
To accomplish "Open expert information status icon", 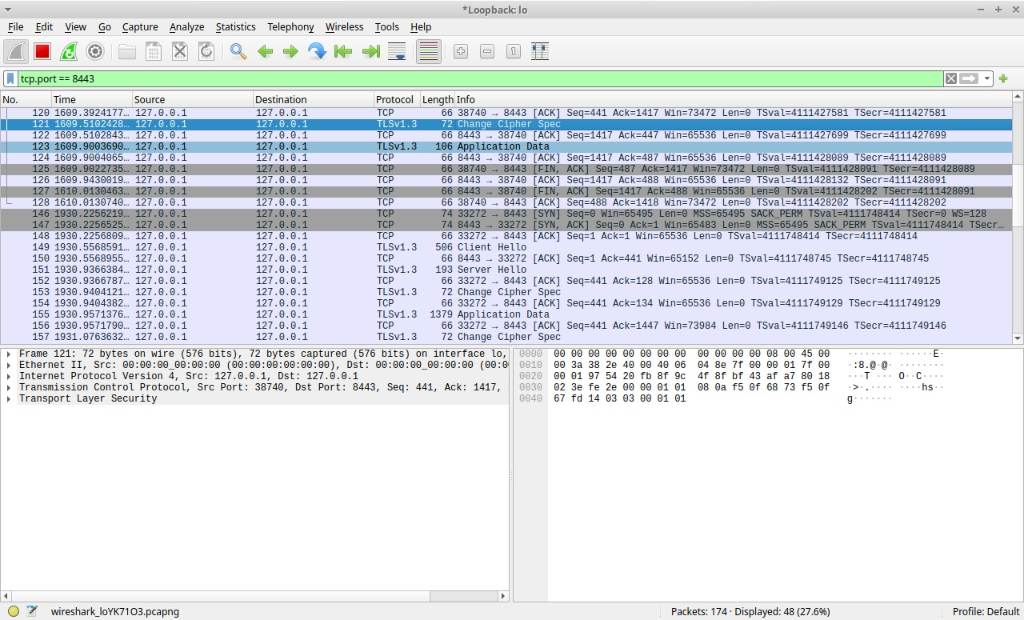I will (13, 612).
